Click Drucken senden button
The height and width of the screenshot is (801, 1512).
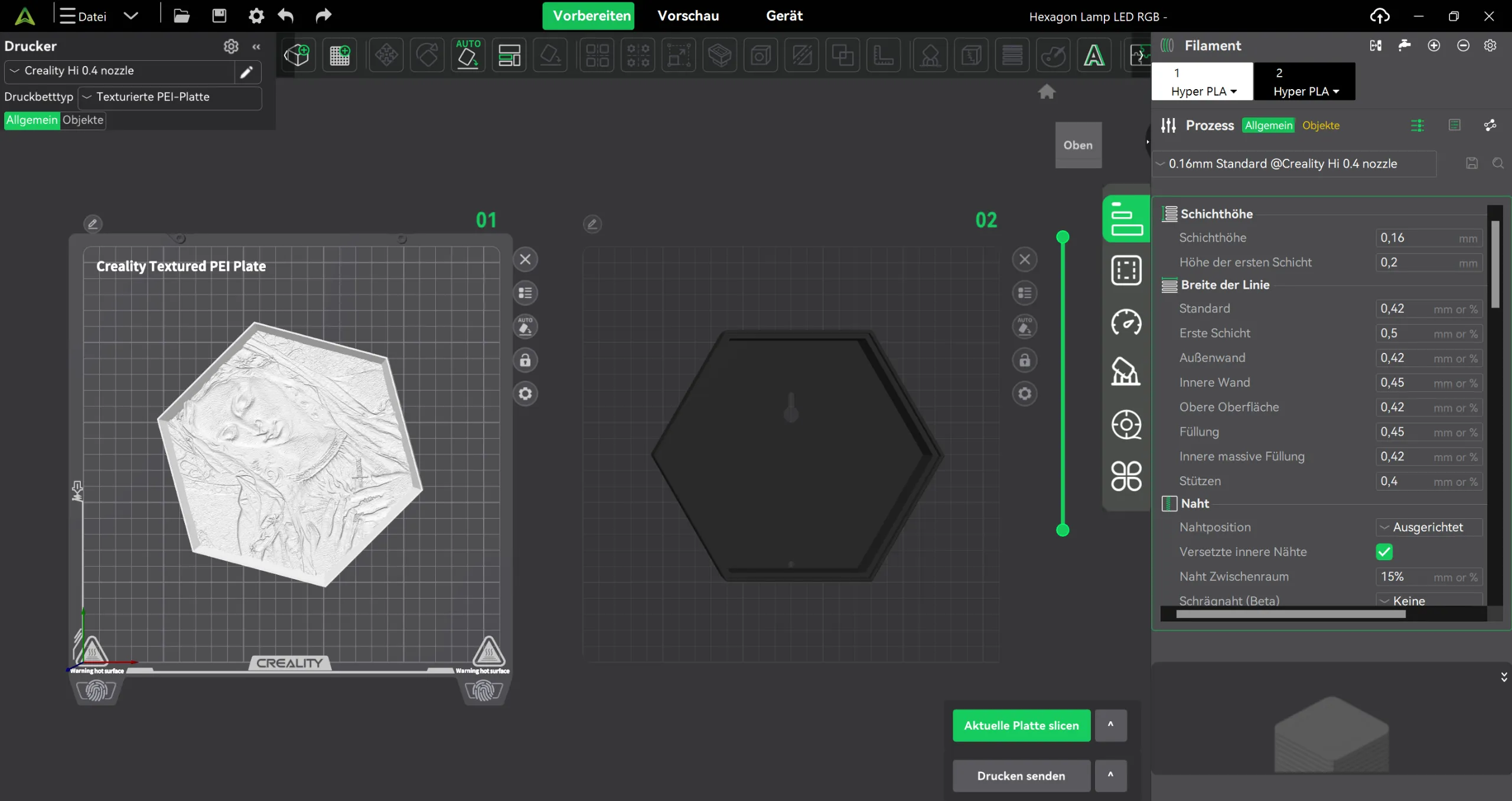tap(1021, 776)
